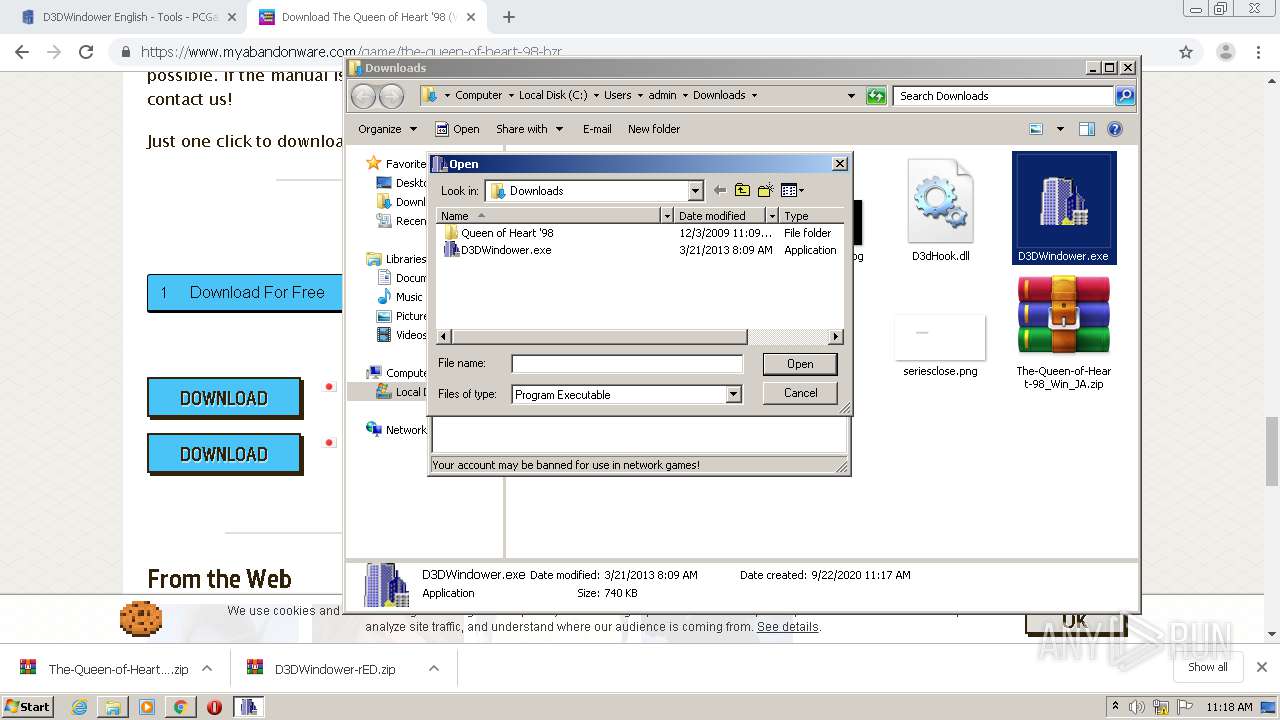Viewport: 1280px width, 720px height.
Task: Change the Explorer view icon
Action: pyautogui.click(x=1036, y=129)
